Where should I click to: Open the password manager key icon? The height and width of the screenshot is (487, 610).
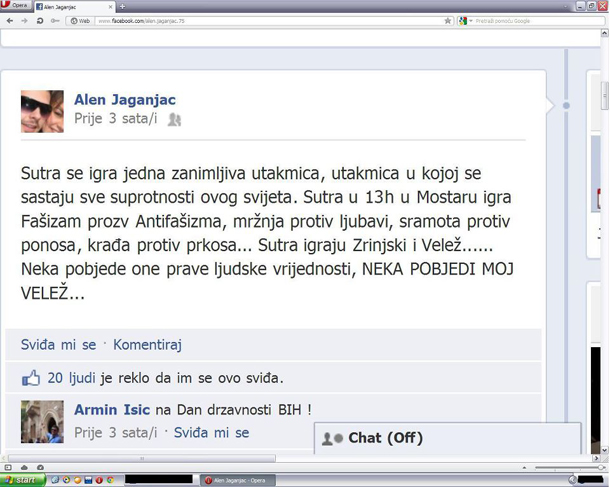(x=55, y=21)
